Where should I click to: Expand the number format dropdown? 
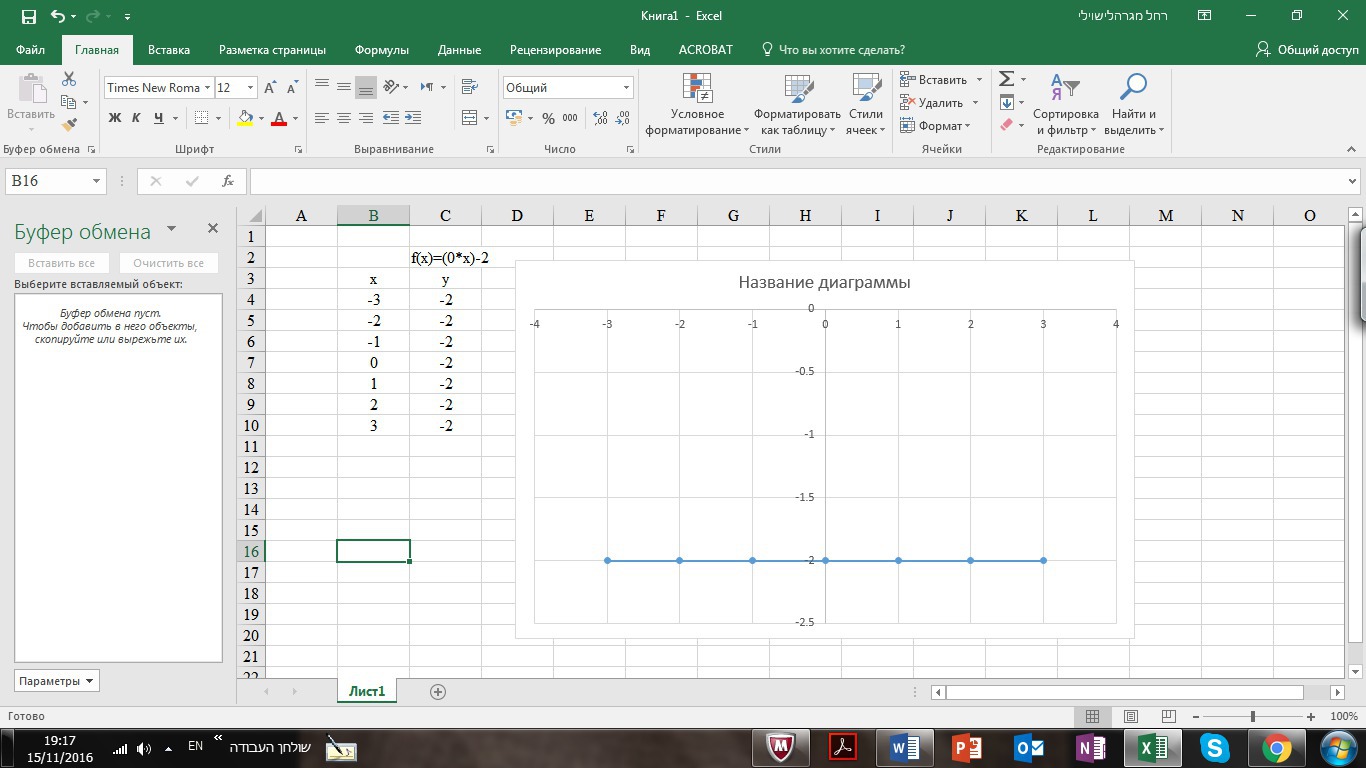pyautogui.click(x=626, y=88)
